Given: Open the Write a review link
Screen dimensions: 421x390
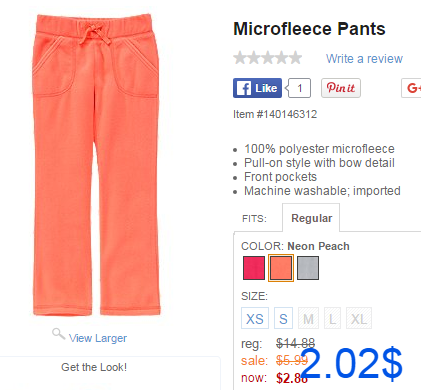Looking at the screenshot, I should click(x=364, y=59).
